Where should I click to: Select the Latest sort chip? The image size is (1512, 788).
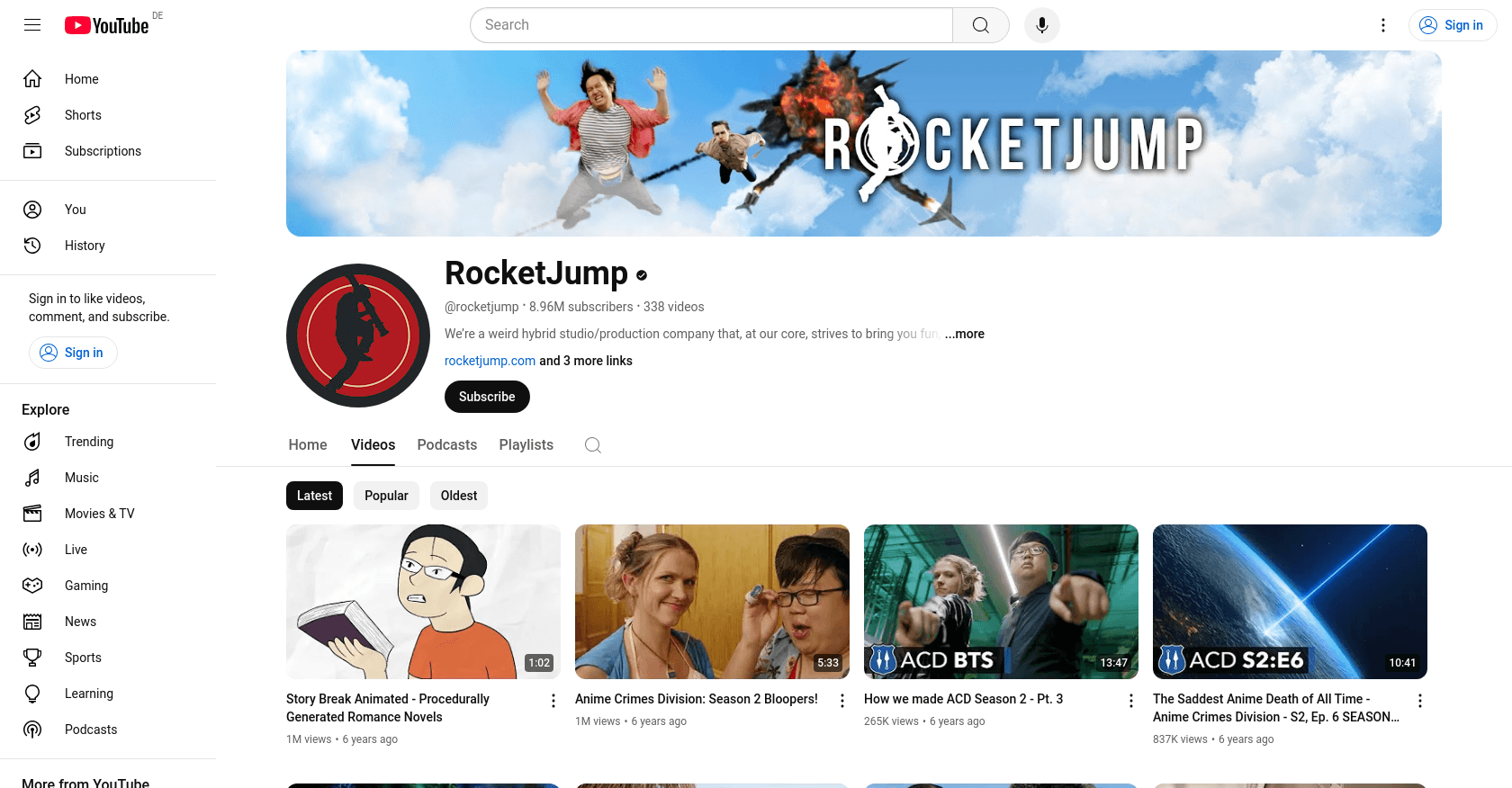click(314, 496)
